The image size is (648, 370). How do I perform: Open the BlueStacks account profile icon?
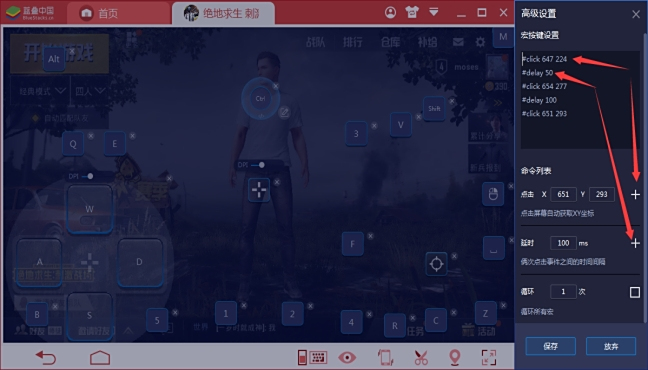[x=390, y=12]
